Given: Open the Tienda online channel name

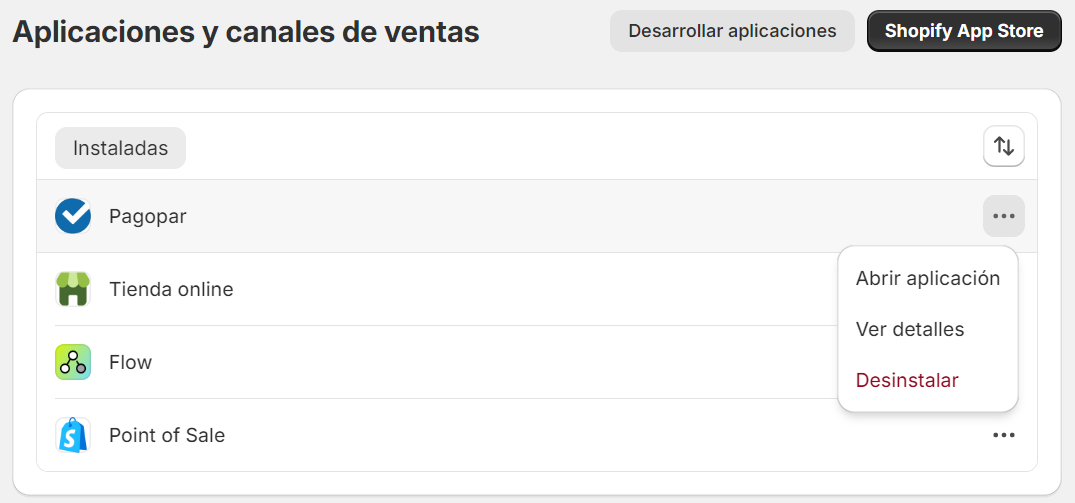Looking at the screenshot, I should point(171,289).
